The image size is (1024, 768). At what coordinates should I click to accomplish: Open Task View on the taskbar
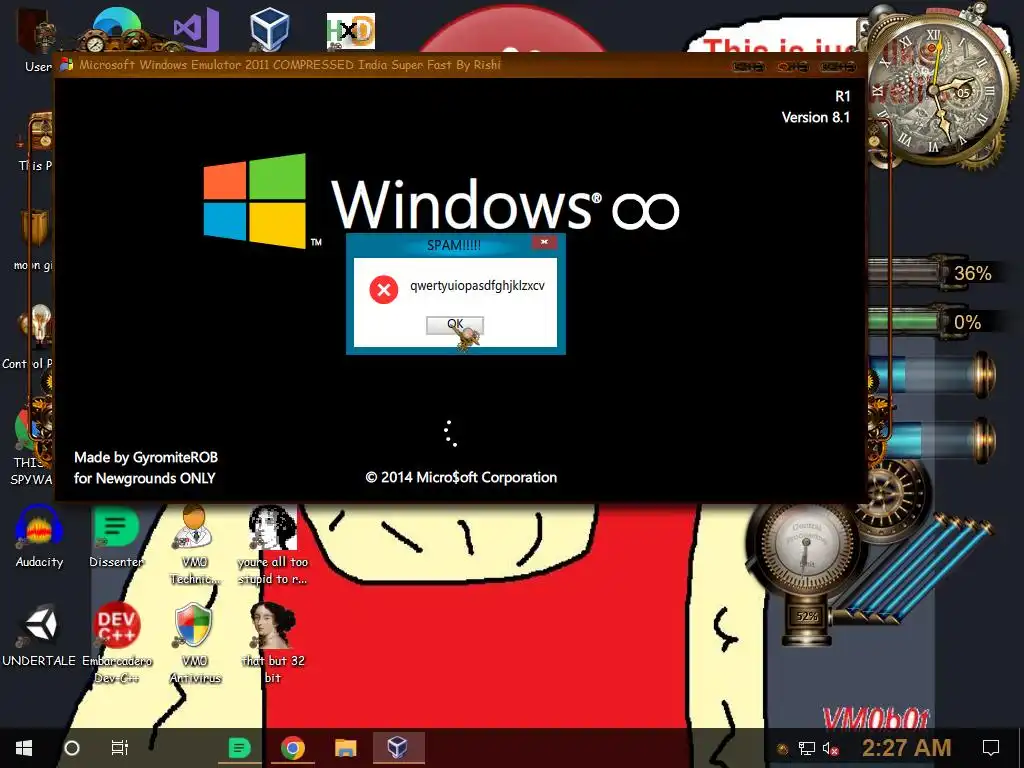[x=120, y=748]
